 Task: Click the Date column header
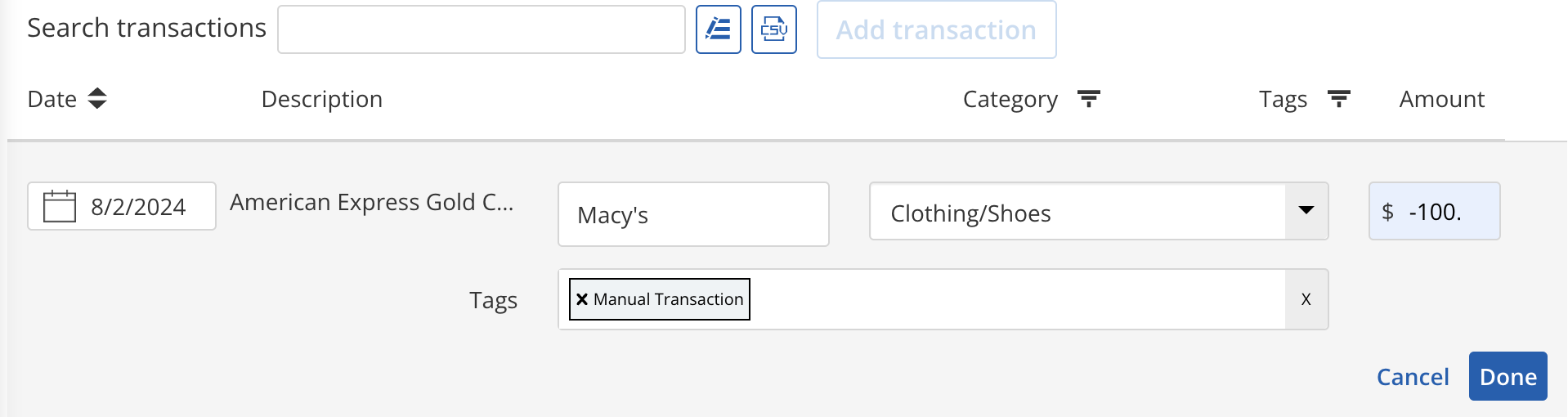52,99
